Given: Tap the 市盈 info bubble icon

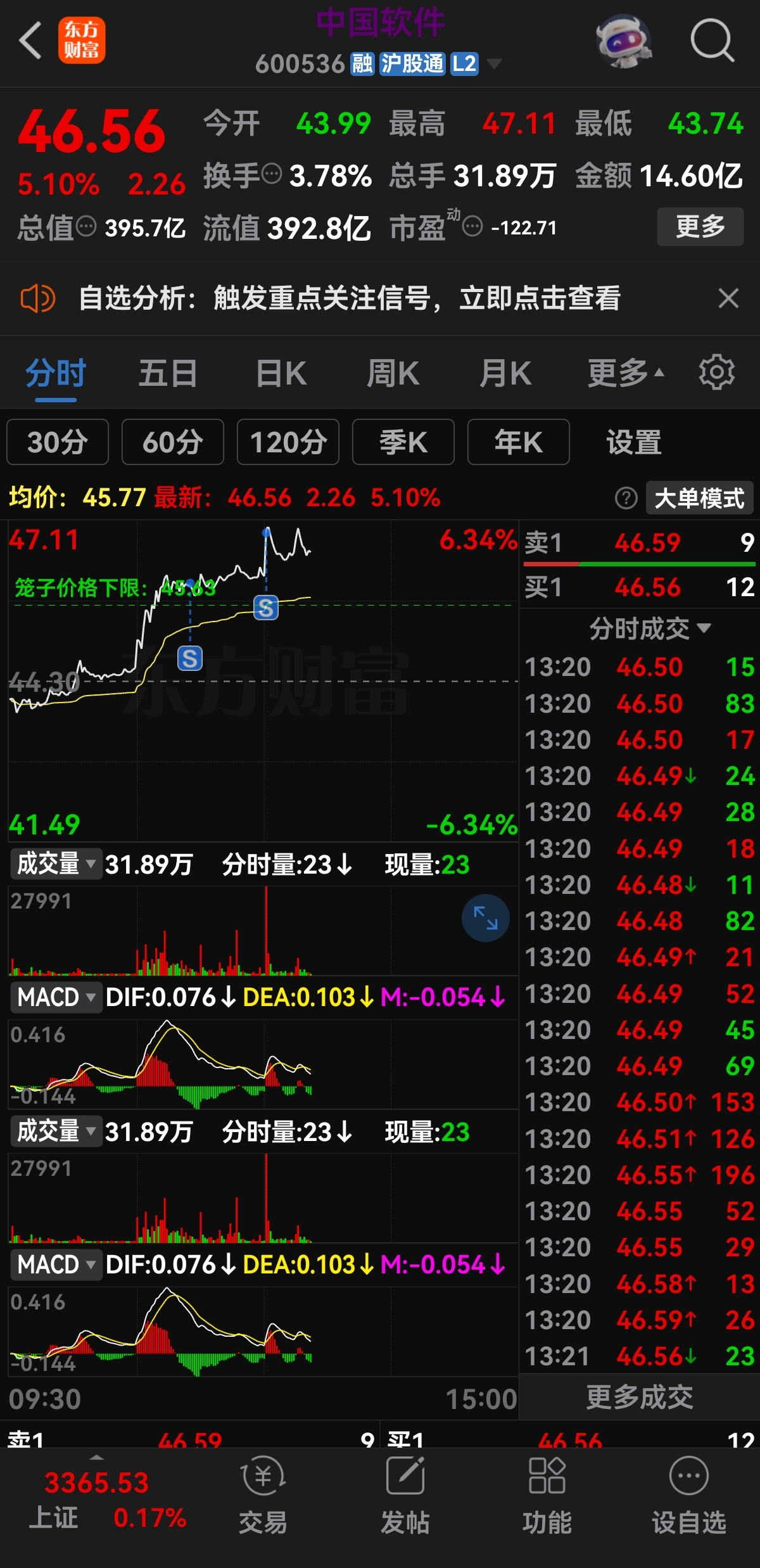Looking at the screenshot, I should [x=472, y=226].
